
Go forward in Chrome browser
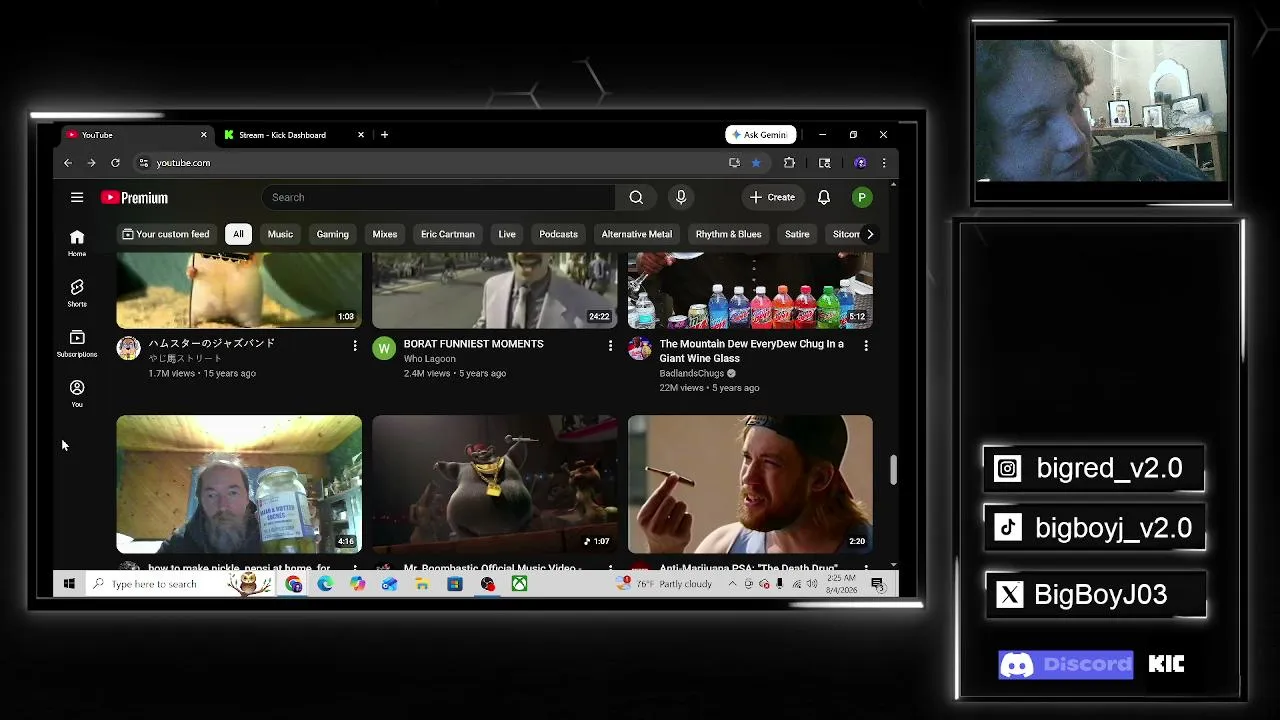[91, 163]
